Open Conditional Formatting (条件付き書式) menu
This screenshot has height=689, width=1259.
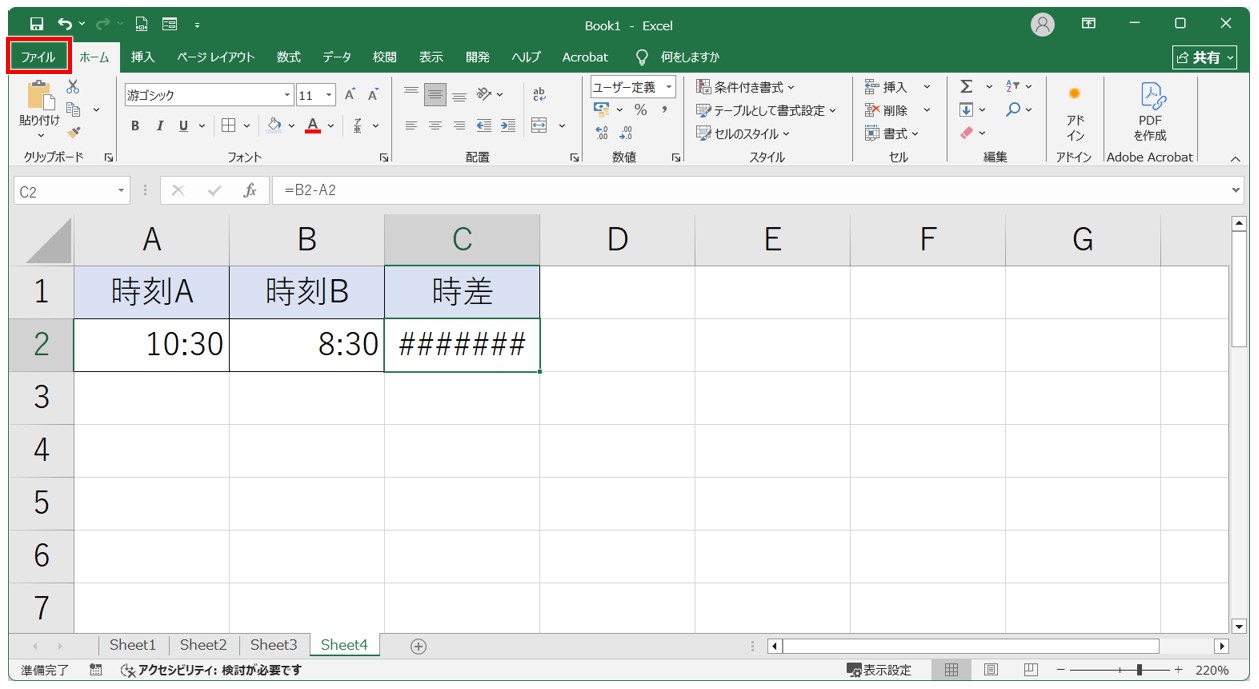[746, 87]
